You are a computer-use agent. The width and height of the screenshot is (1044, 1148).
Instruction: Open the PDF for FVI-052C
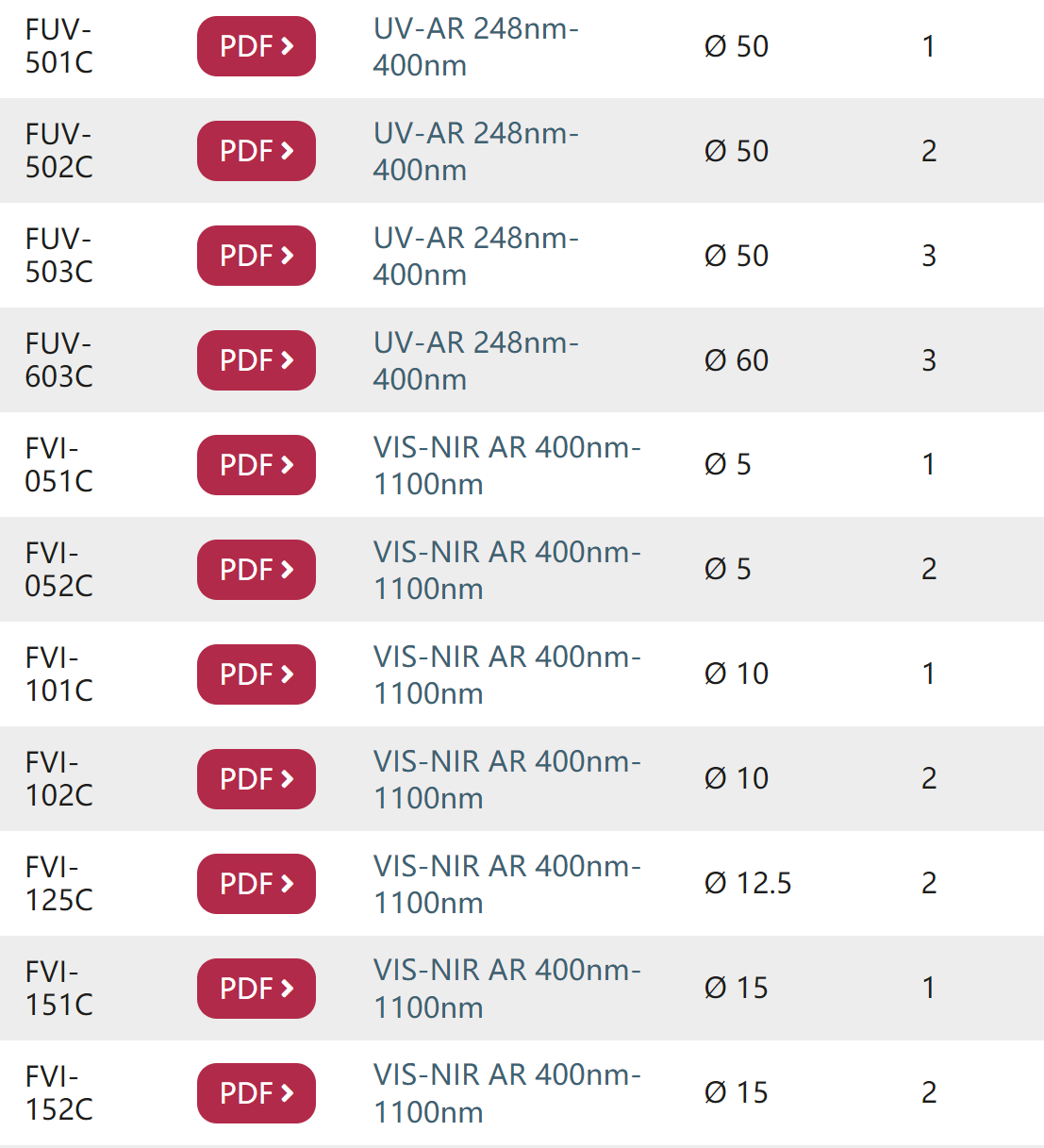click(257, 570)
